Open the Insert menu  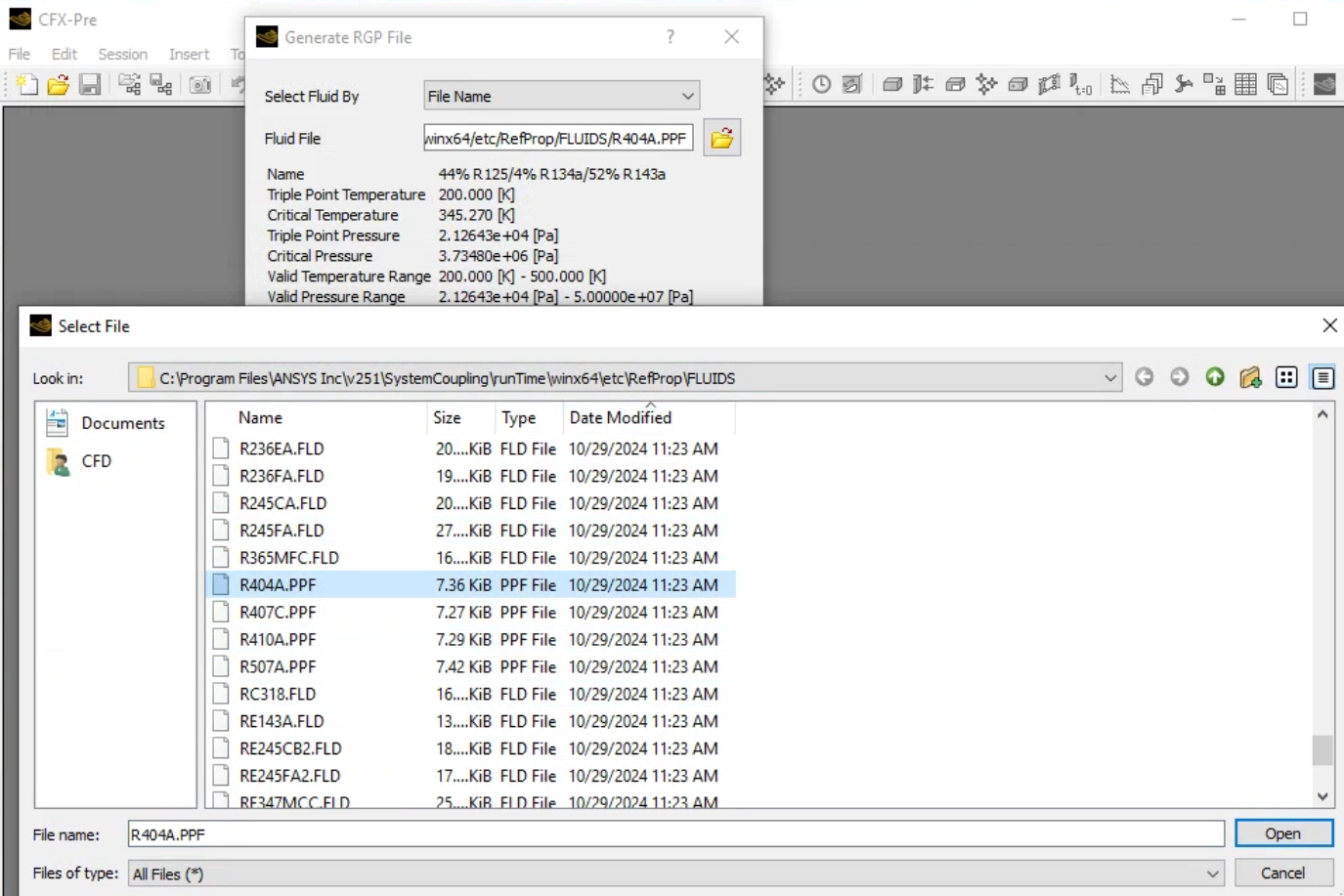coord(189,54)
